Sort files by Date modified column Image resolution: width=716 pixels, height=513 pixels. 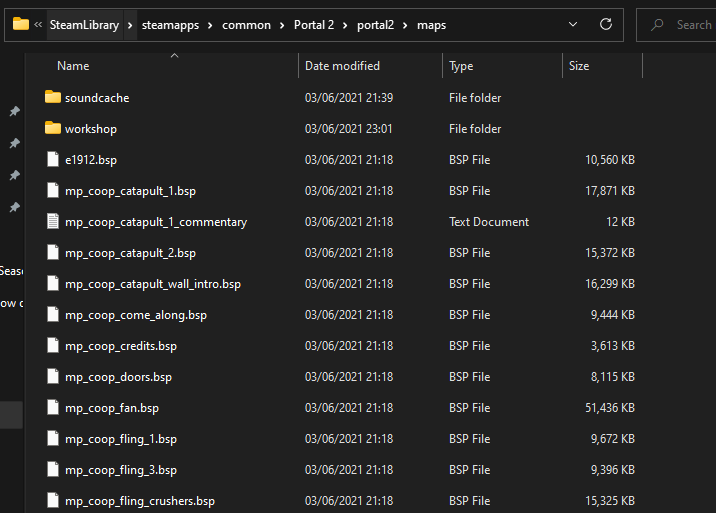pyautogui.click(x=342, y=66)
